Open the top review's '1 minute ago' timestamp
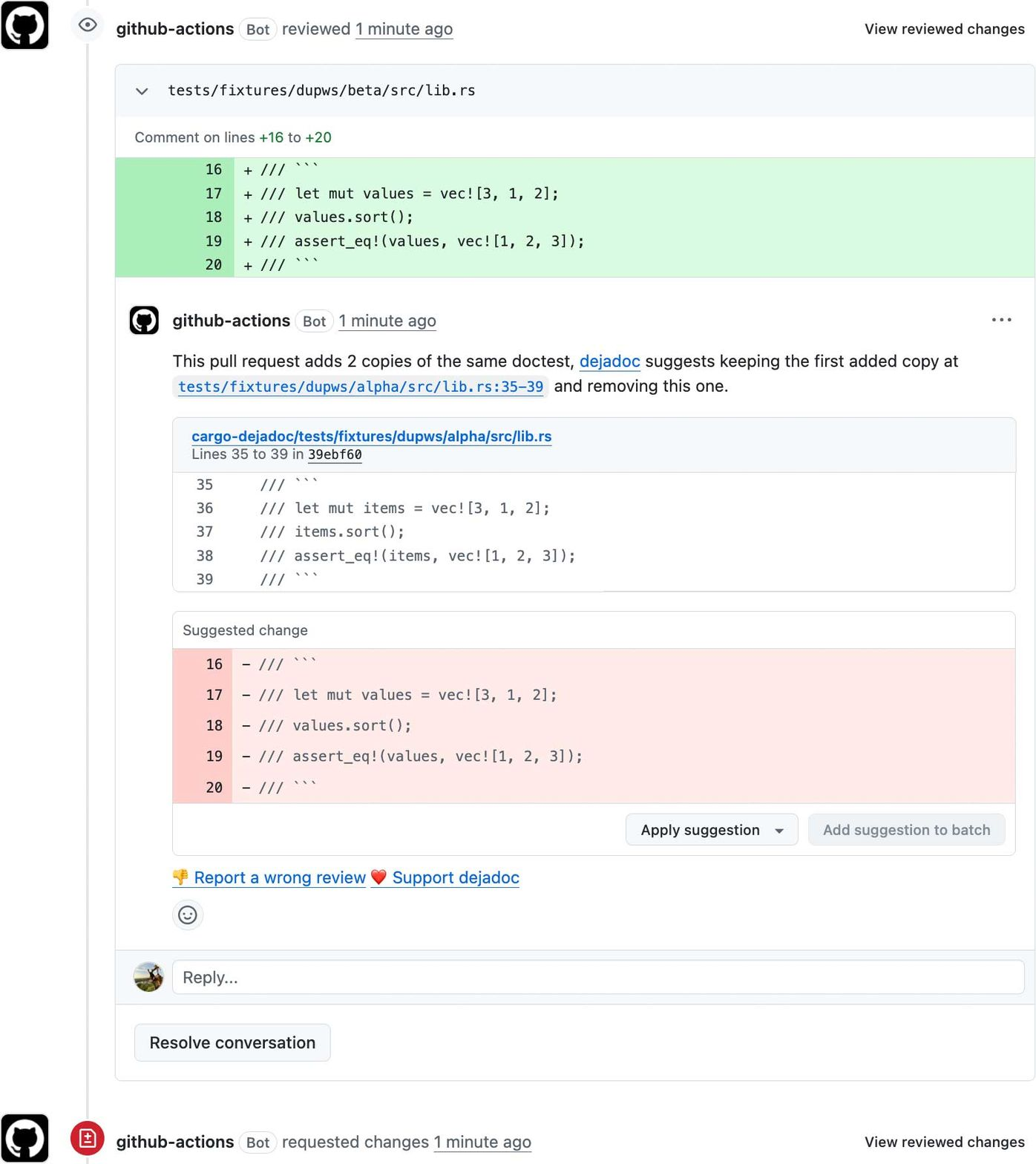Image resolution: width=1036 pixels, height=1164 pixels. point(404,29)
